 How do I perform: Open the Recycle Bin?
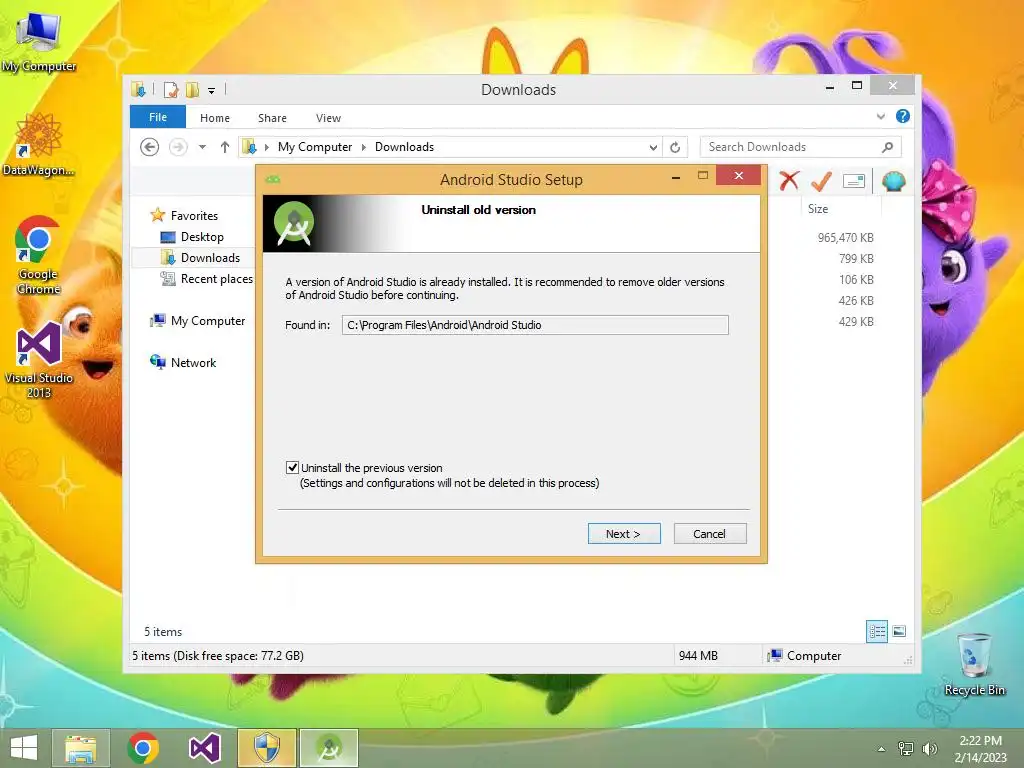coord(974,665)
